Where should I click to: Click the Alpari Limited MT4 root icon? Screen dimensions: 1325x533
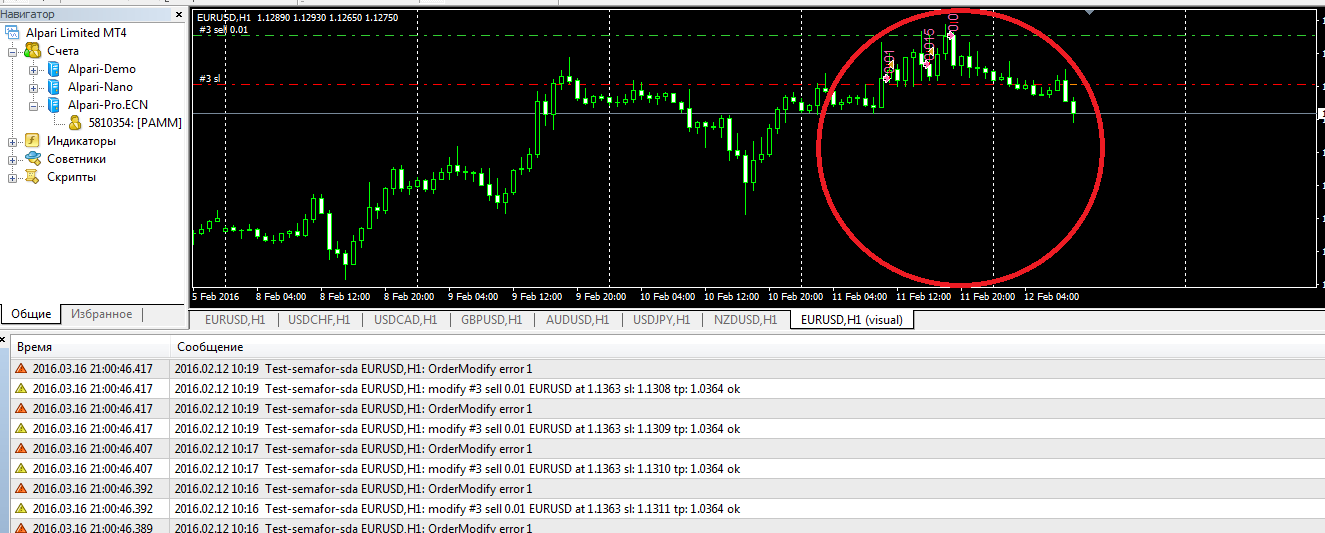(13, 33)
